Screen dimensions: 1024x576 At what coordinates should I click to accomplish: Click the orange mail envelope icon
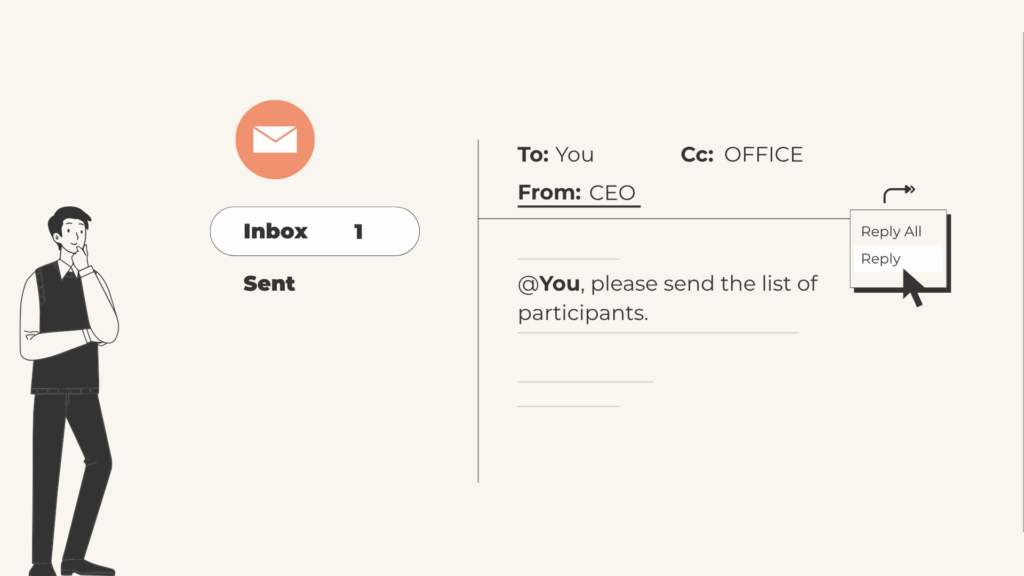tap(275, 139)
